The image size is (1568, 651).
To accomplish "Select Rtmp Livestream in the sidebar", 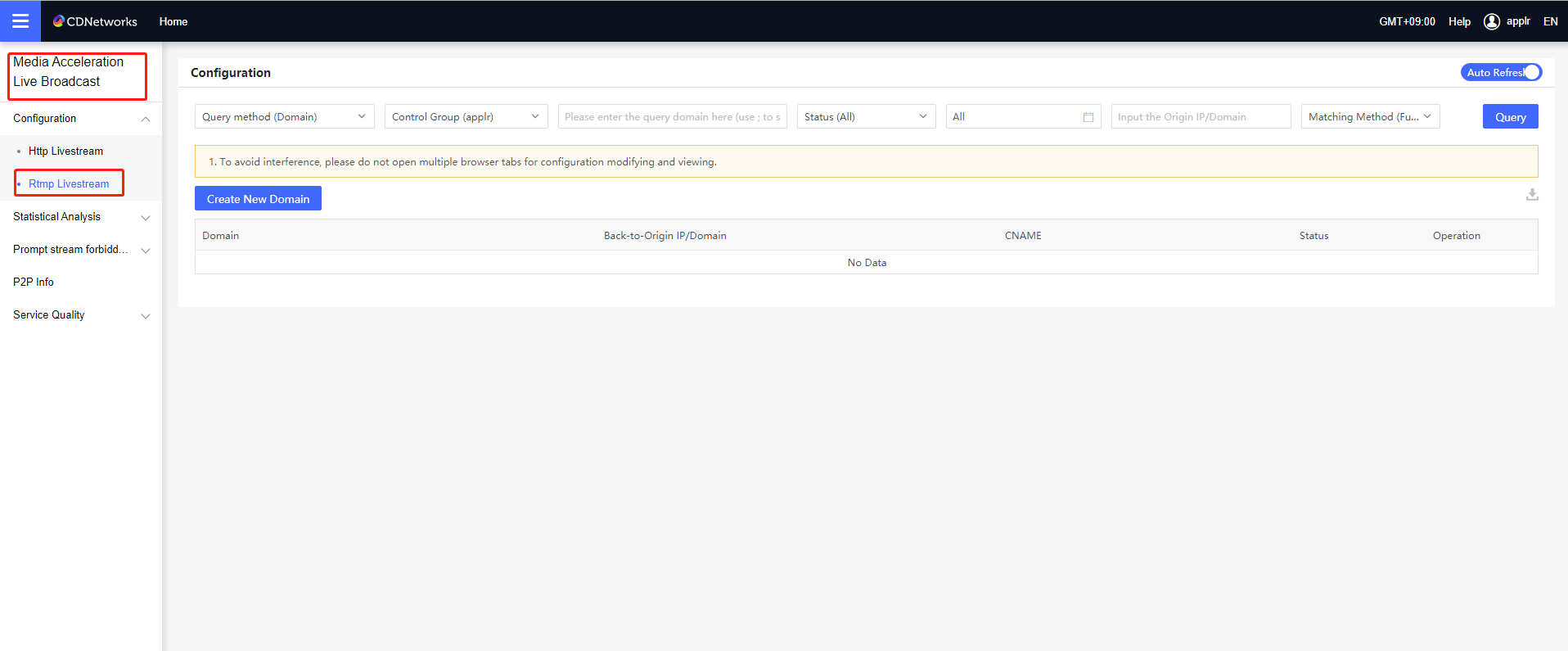I will (x=69, y=183).
